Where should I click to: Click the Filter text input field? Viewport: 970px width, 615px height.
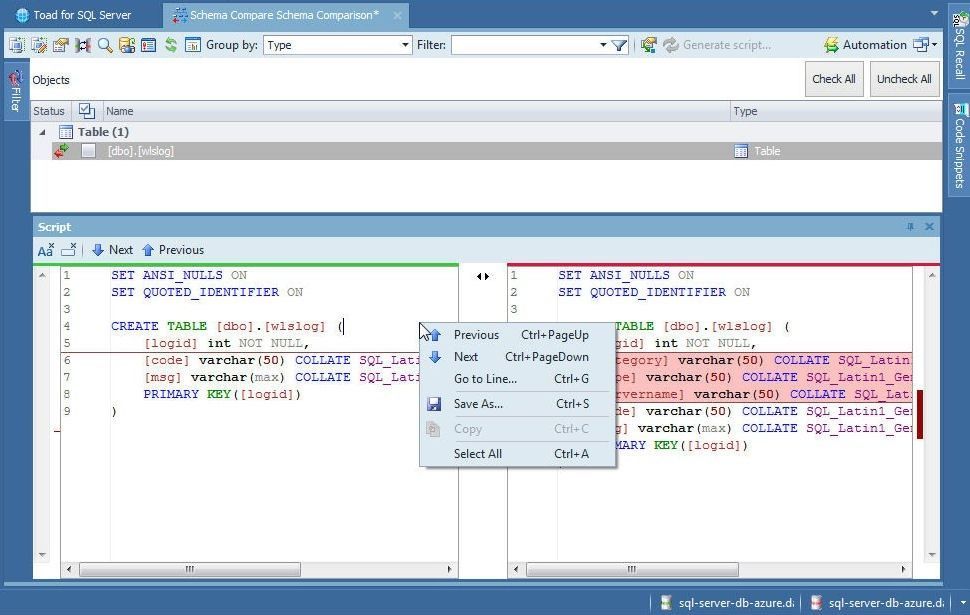click(525, 45)
